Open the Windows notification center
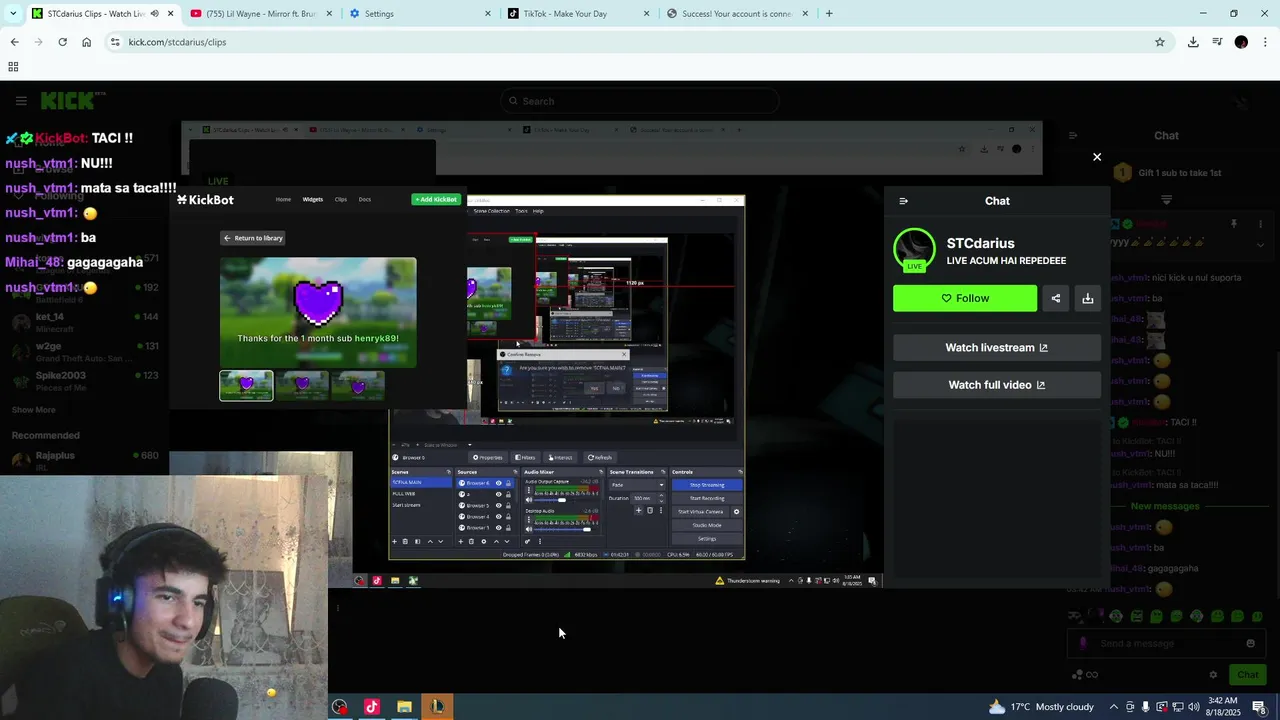This screenshot has height=720, width=1280. click(1259, 707)
